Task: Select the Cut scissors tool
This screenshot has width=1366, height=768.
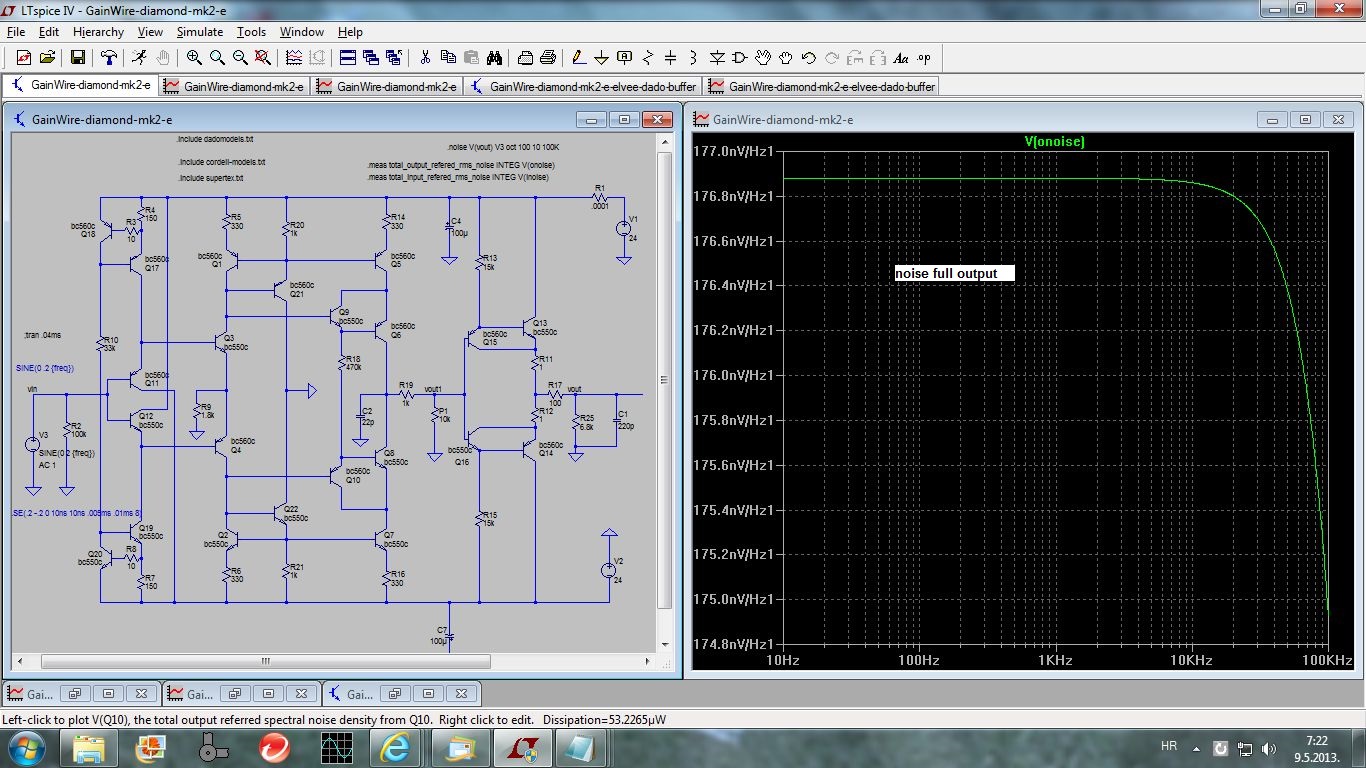Action: pyautogui.click(x=425, y=57)
